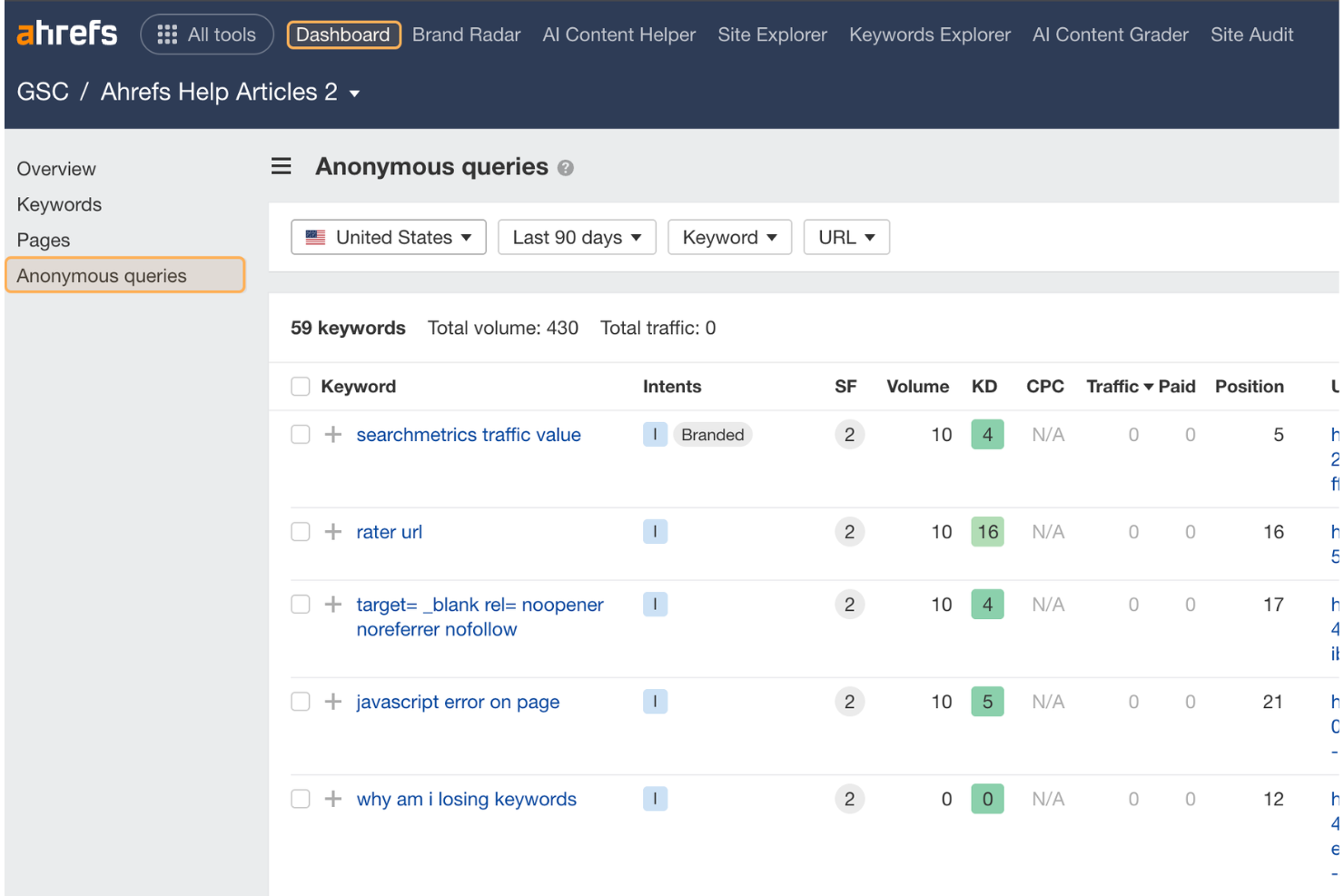Image resolution: width=1344 pixels, height=896 pixels.
Task: Open the help tooltip next to Anonymous queries
Action: click(566, 167)
